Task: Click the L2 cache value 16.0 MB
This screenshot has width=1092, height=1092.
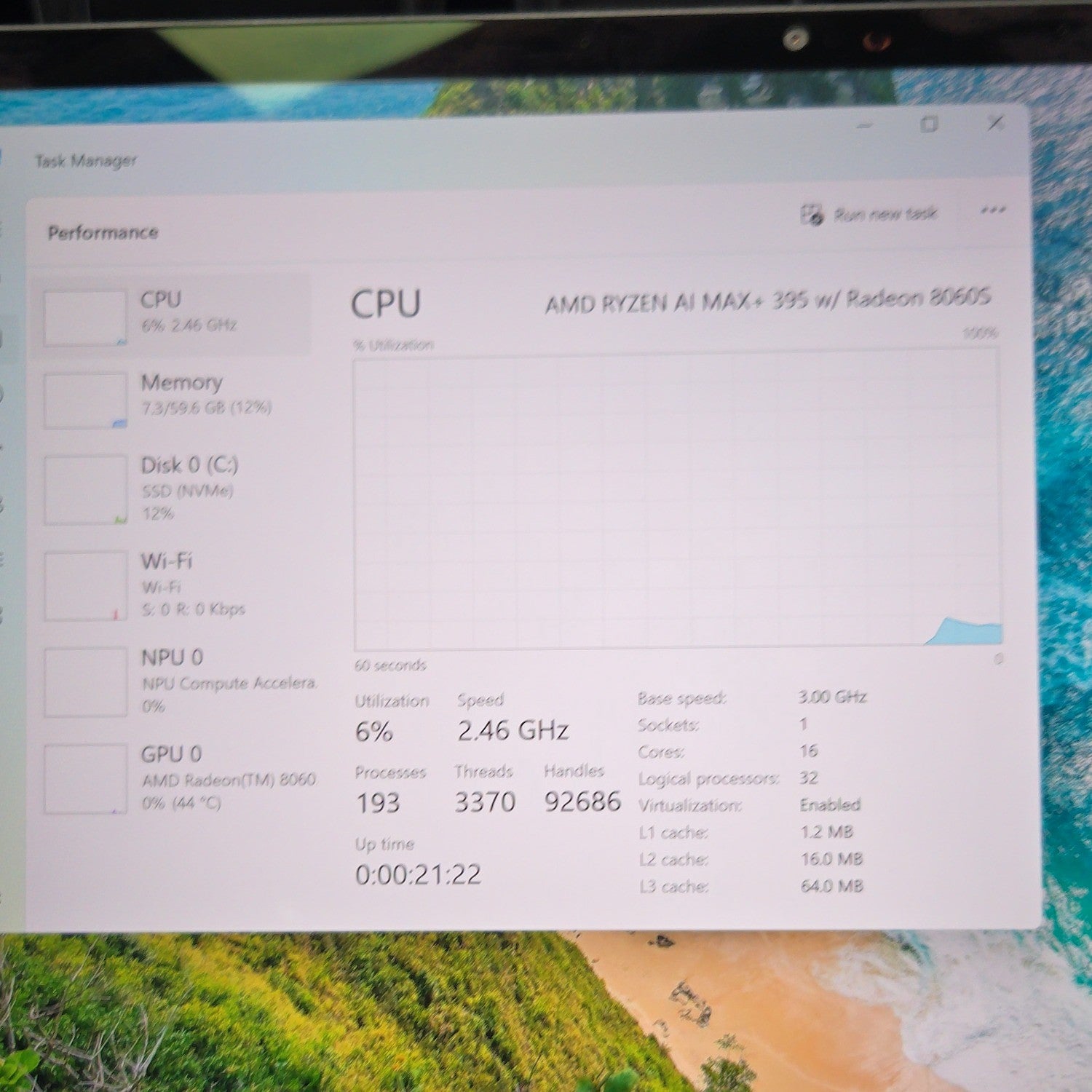Action: [x=831, y=859]
